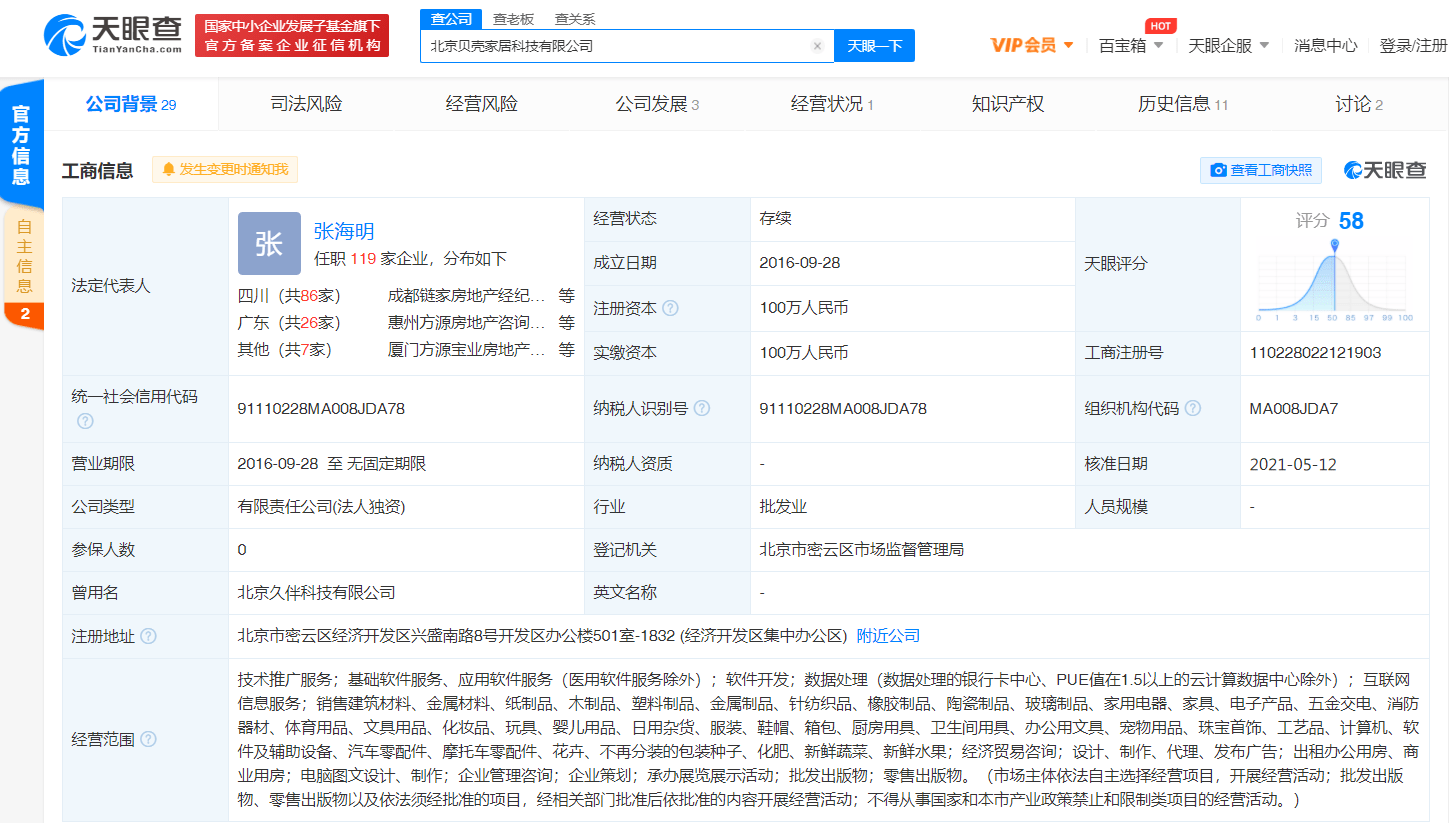Click the 天眼一下 search button
Viewport: 1449px width, 823px height.
[x=874, y=45]
